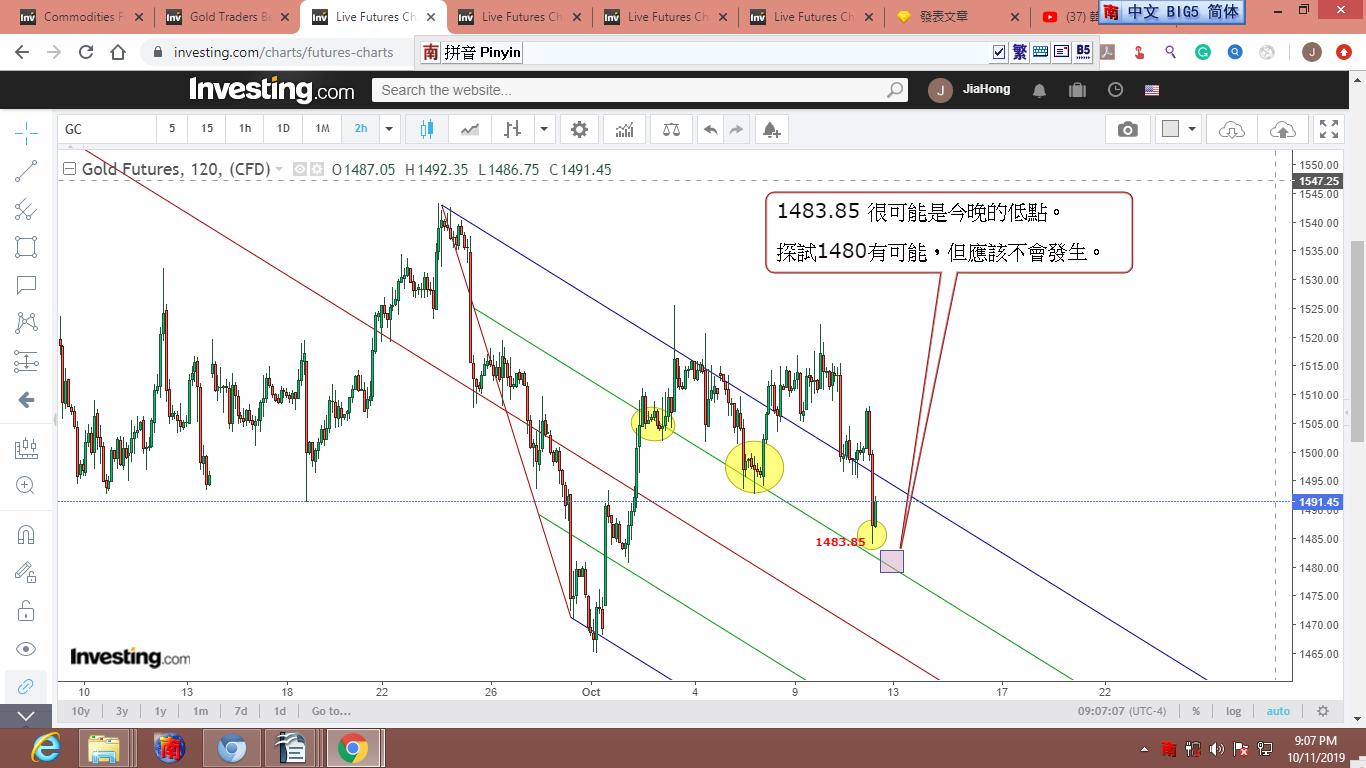Toggle magnet mode for drawings
Image resolution: width=1366 pixels, height=768 pixels.
pos(26,534)
